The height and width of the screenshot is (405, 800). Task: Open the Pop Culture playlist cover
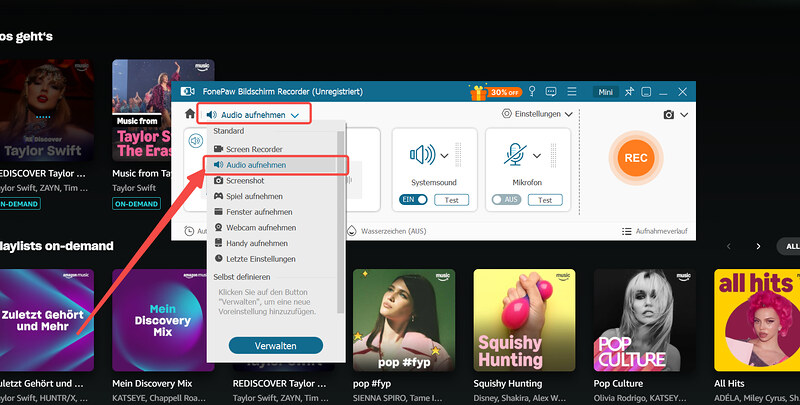[x=645, y=320]
